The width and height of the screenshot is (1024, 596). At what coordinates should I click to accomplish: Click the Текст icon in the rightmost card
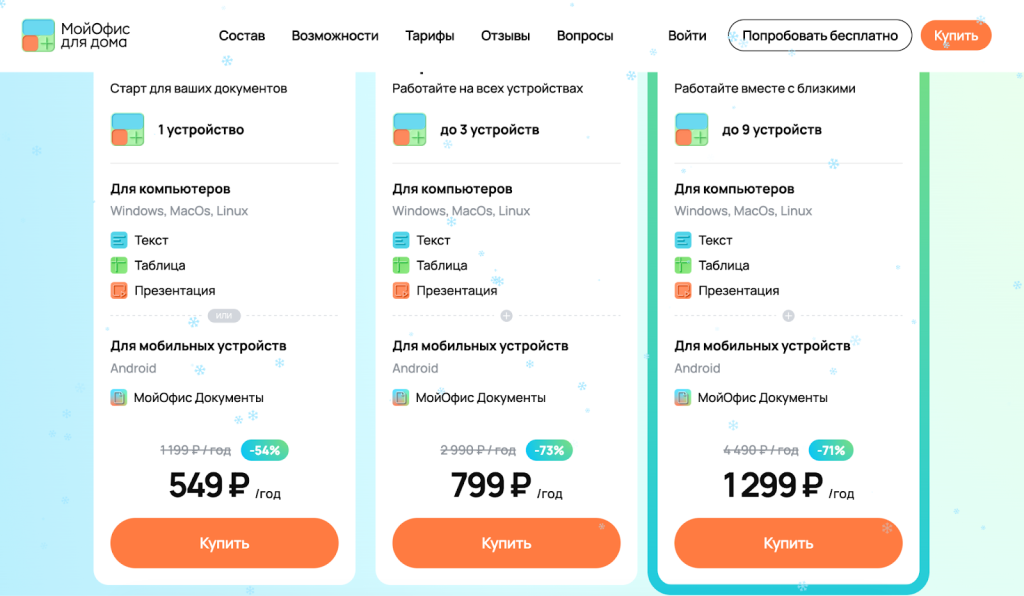(x=686, y=240)
